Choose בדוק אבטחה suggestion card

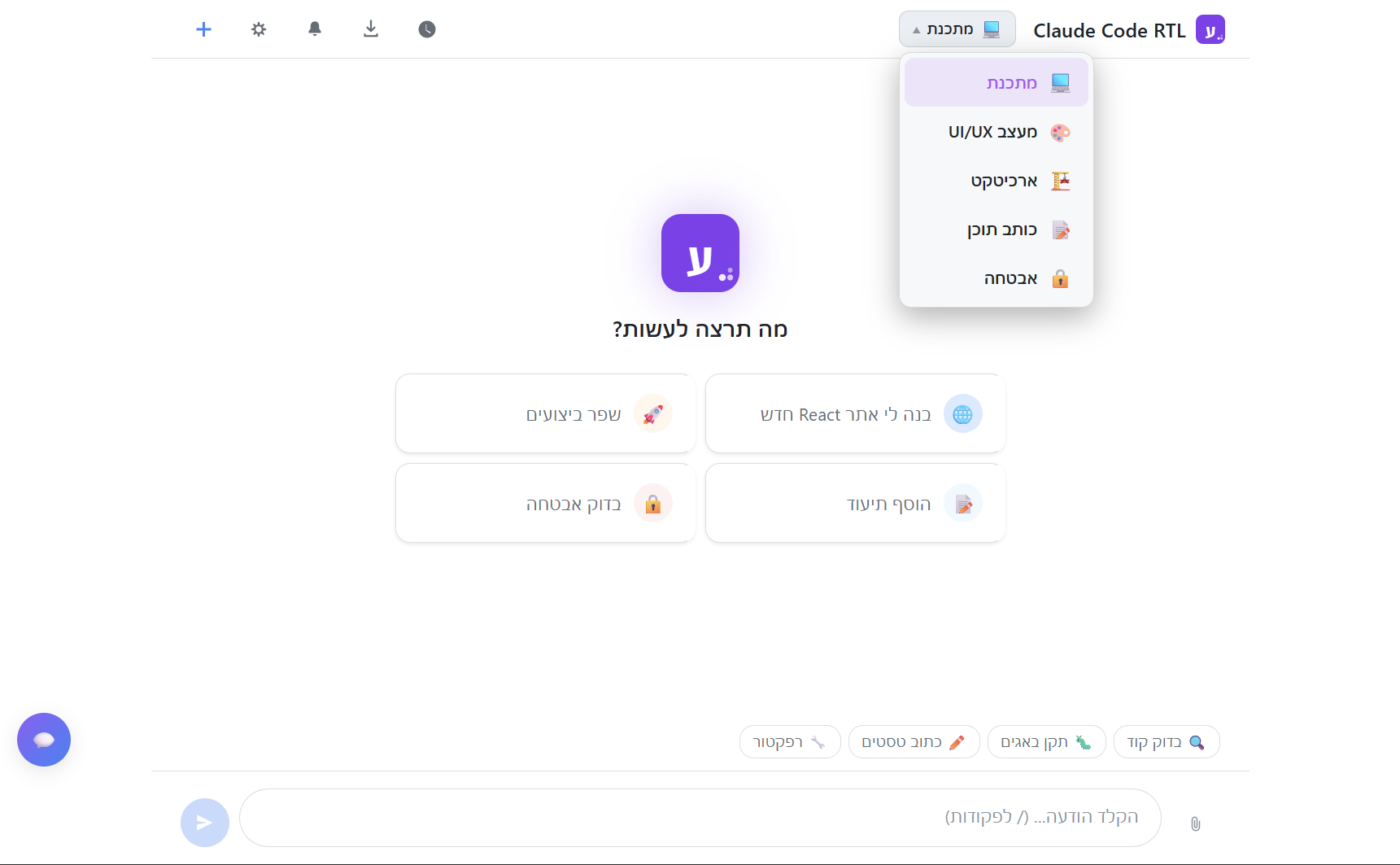coord(546,503)
